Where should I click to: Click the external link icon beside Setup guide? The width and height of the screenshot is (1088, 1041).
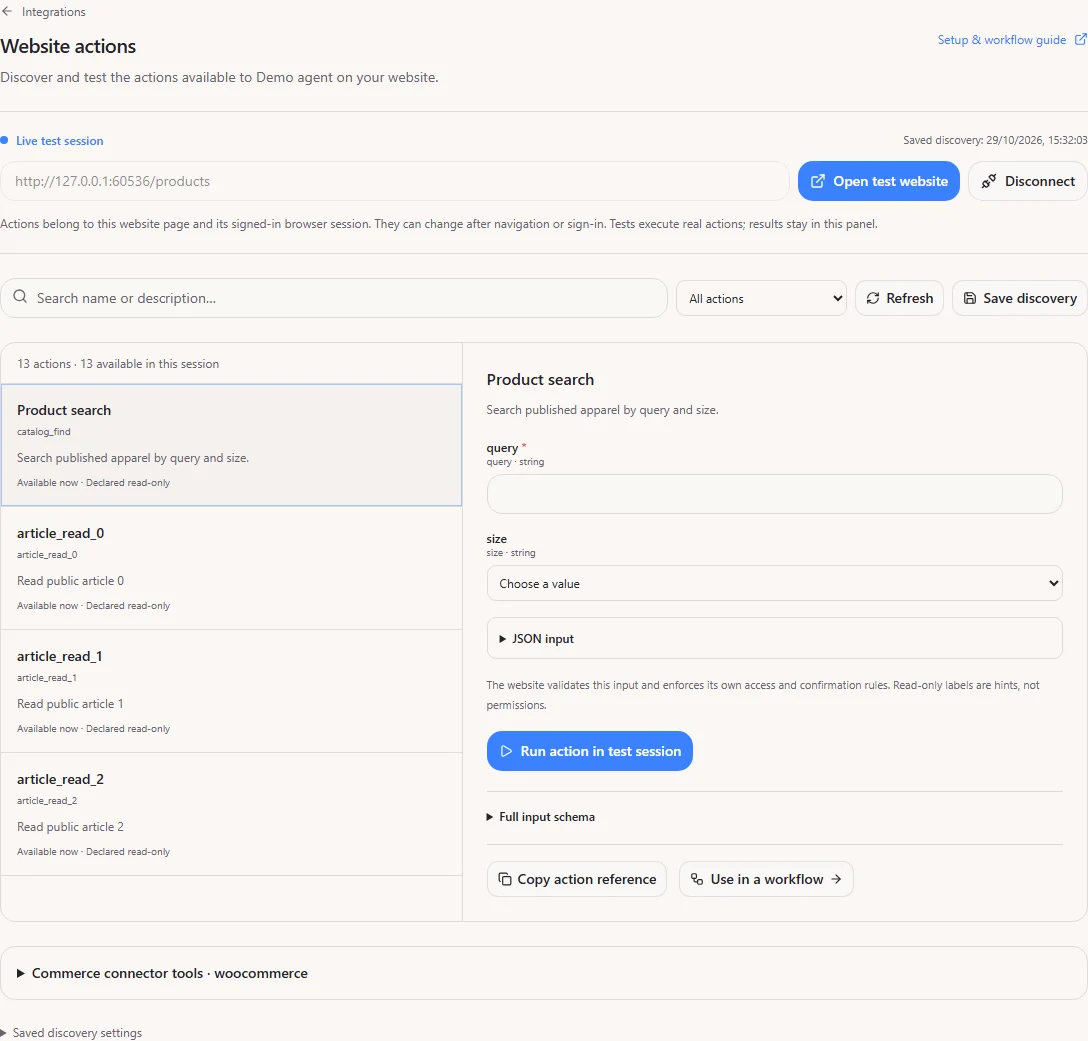(1080, 40)
